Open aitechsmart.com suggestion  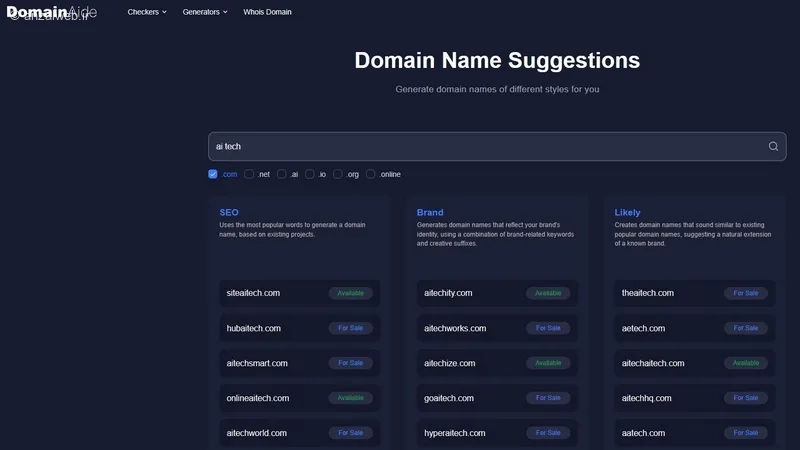[x=257, y=363]
